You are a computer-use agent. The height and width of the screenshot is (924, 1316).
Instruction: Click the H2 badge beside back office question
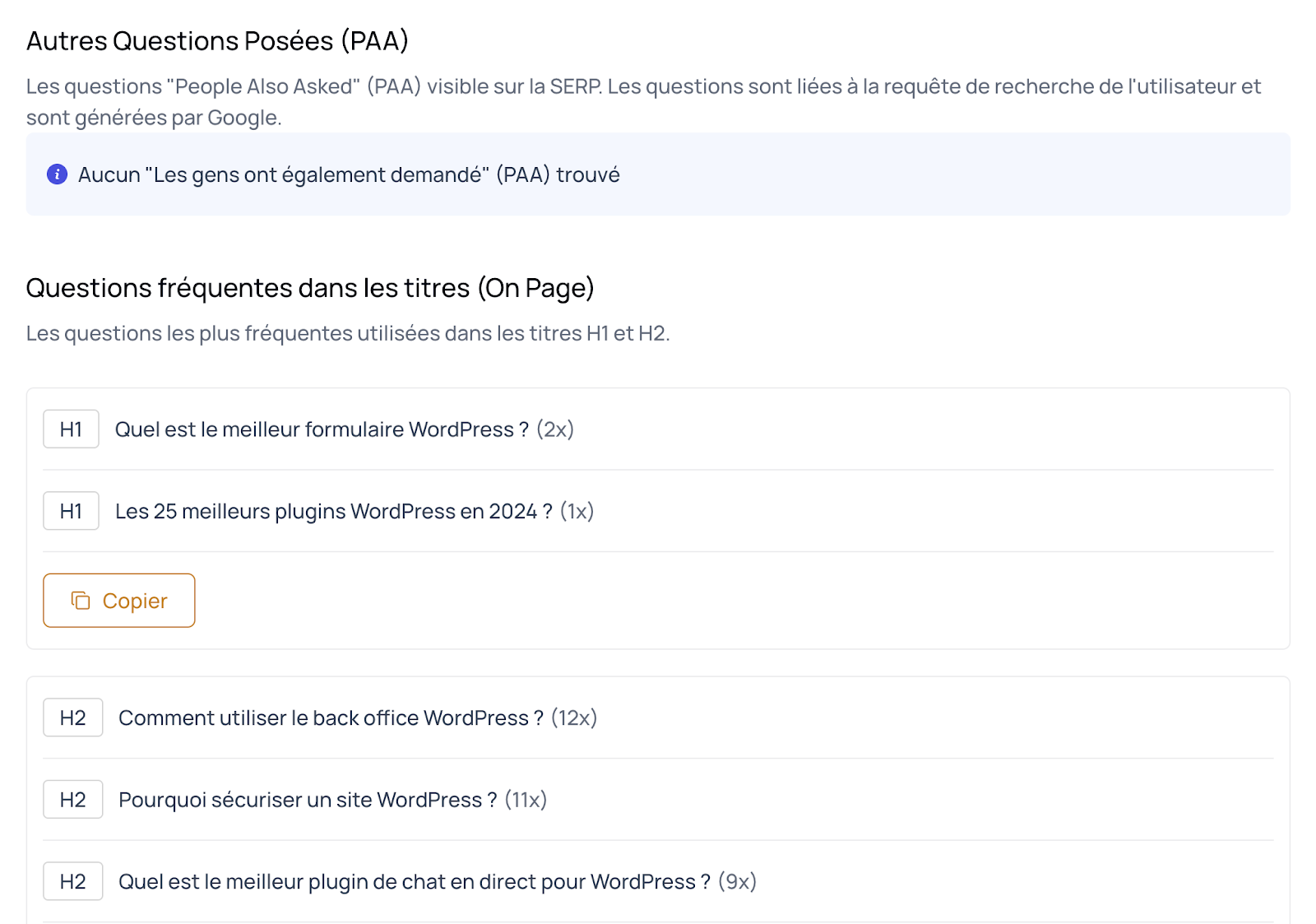click(x=72, y=717)
